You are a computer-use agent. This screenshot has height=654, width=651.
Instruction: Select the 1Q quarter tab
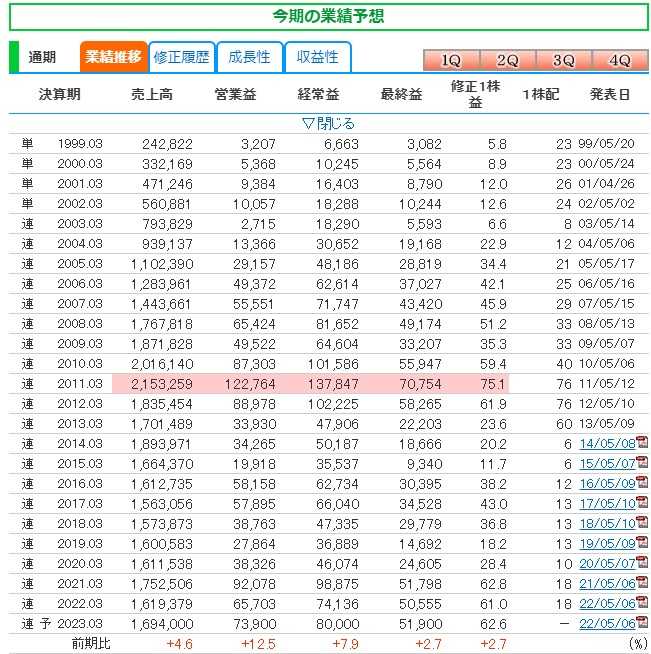tap(451, 61)
